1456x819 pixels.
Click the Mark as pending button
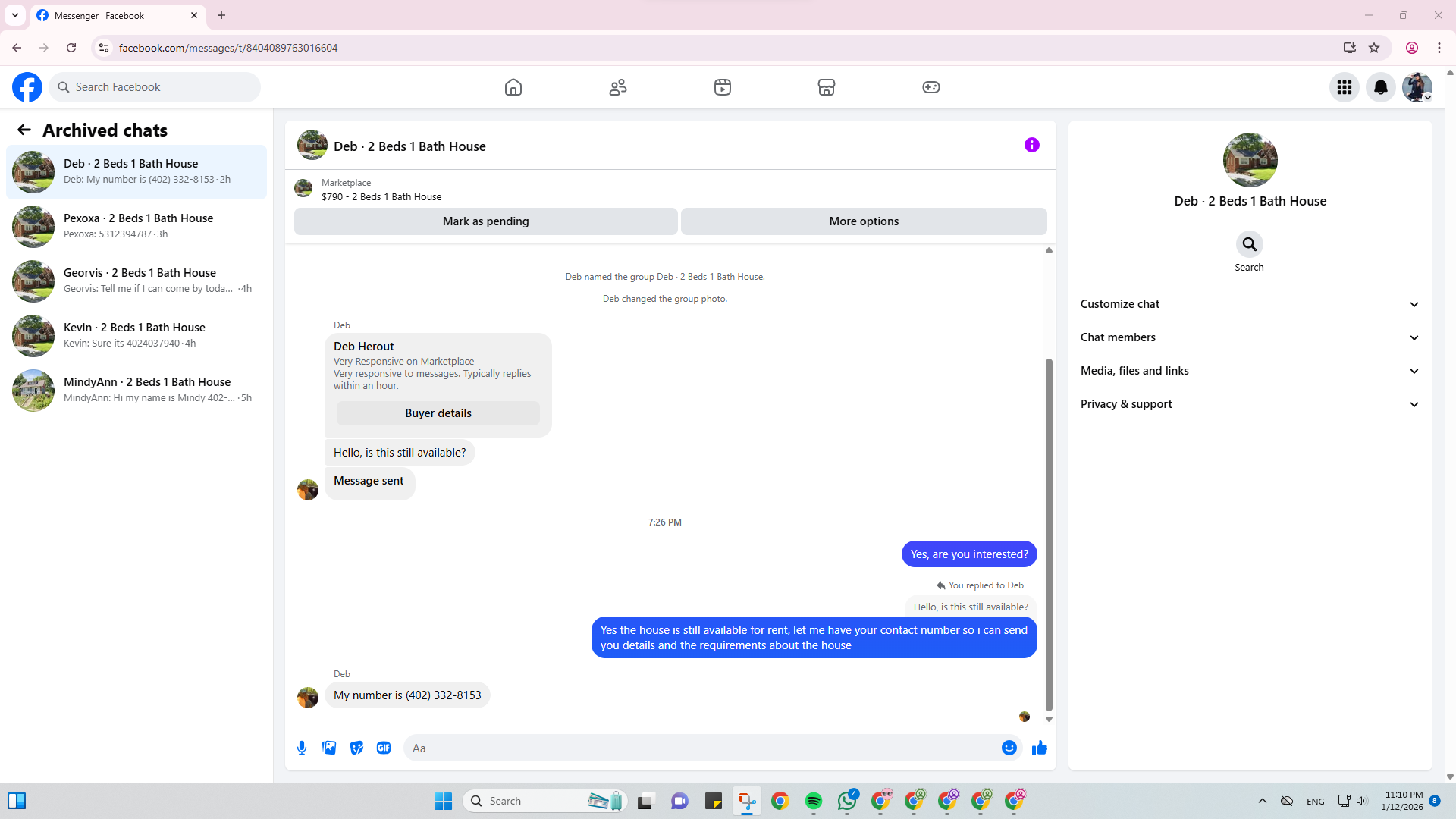[x=485, y=221]
